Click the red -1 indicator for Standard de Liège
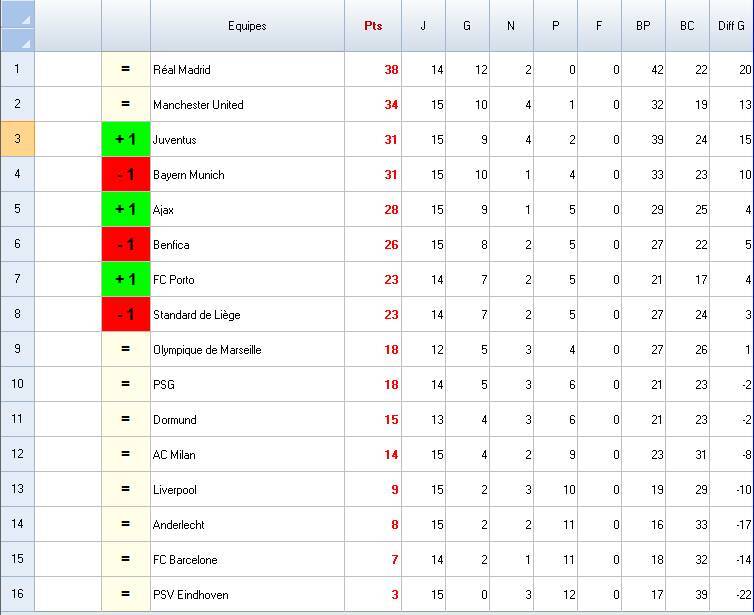This screenshot has height=615, width=754. pyautogui.click(x=126, y=315)
